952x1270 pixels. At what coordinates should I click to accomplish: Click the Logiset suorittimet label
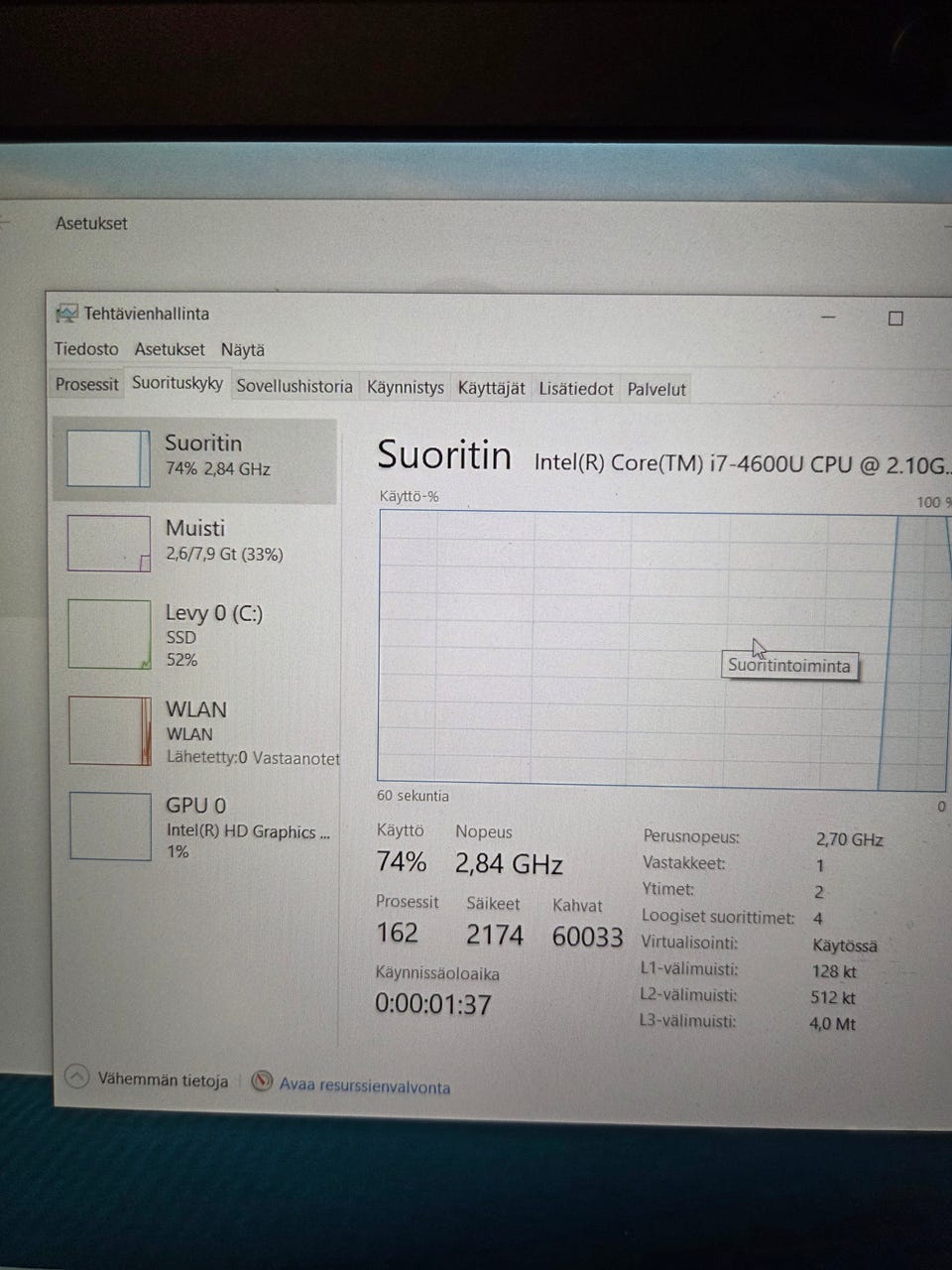pyautogui.click(x=718, y=917)
